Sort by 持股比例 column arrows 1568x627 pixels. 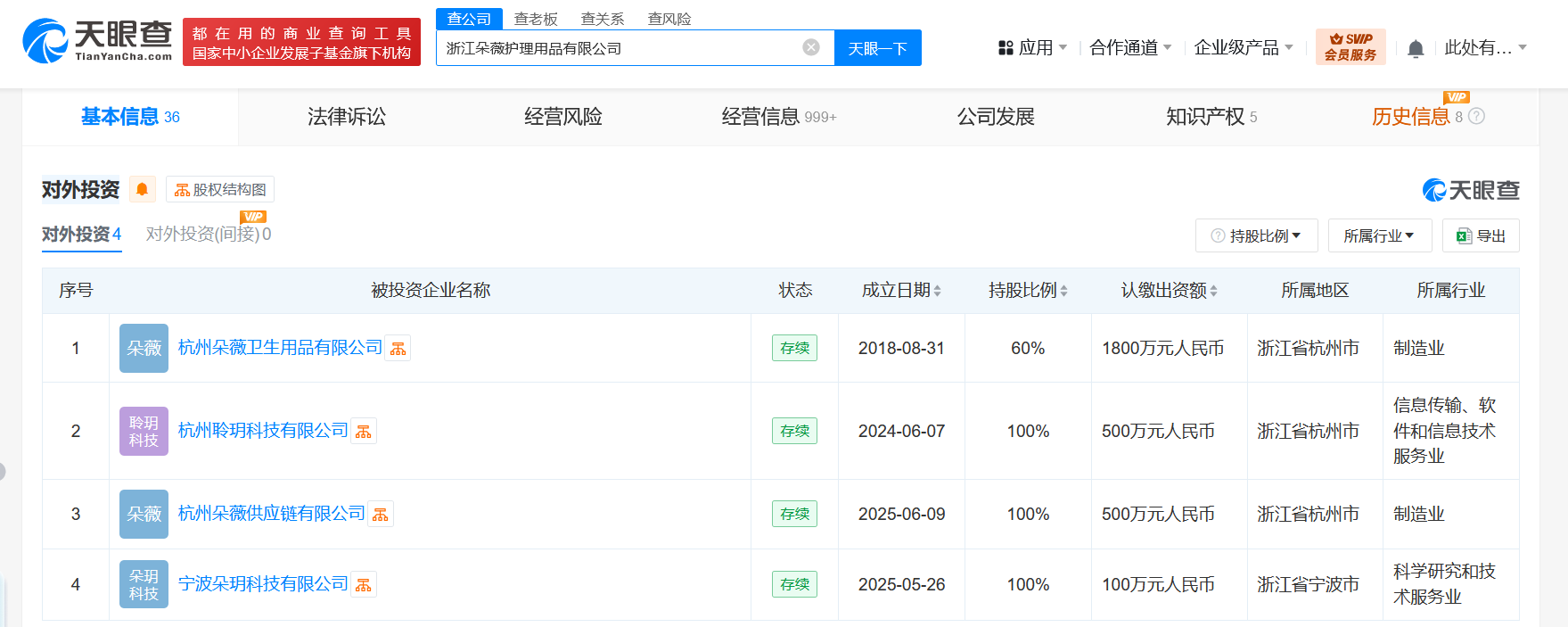(x=1063, y=291)
